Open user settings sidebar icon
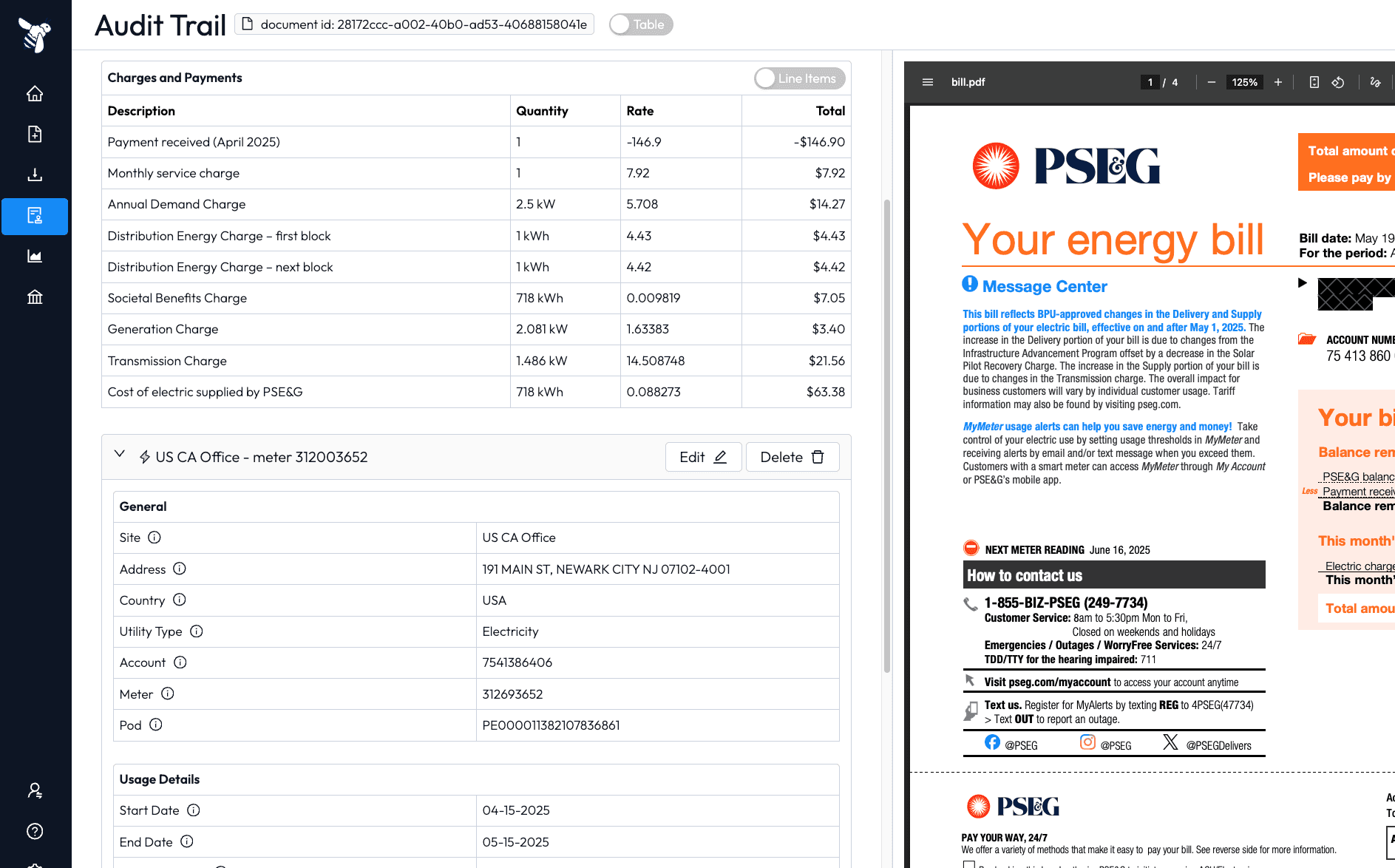This screenshot has height=868, width=1395. (x=35, y=790)
